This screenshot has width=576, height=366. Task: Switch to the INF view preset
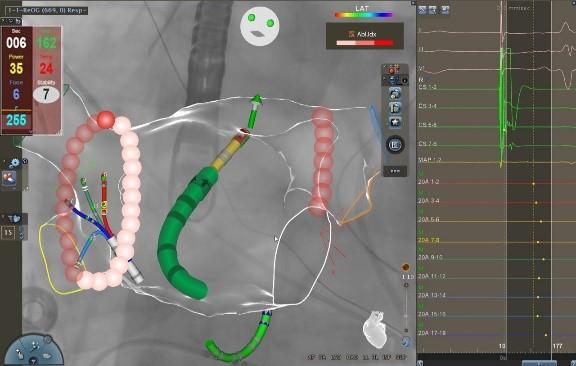386,357
